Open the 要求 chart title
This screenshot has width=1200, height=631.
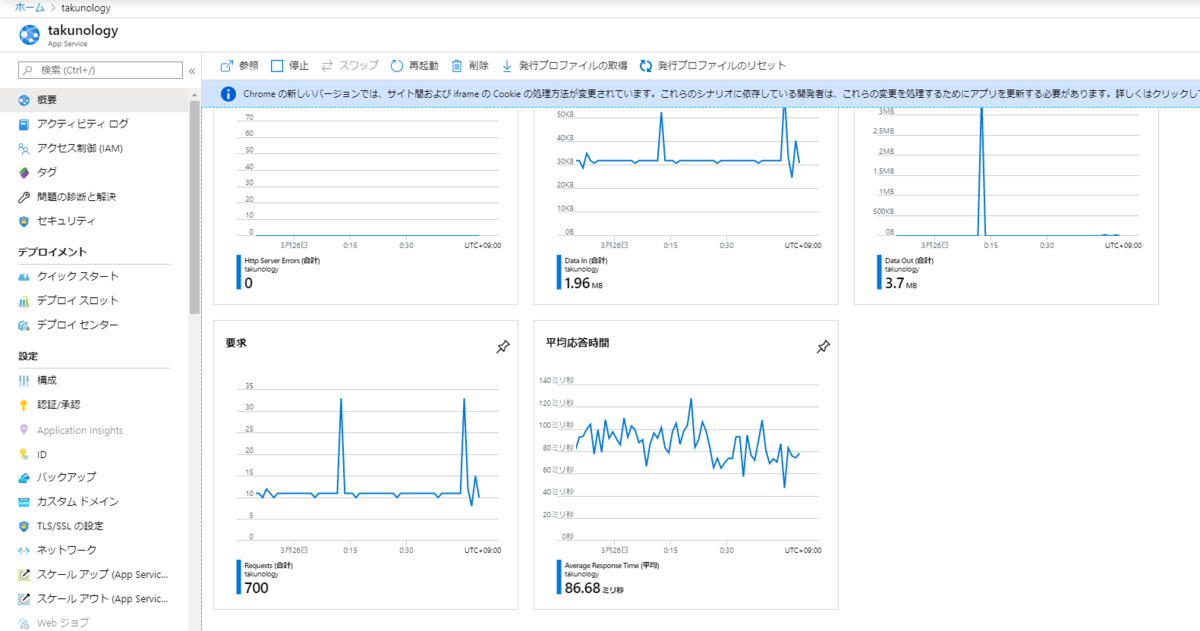tap(236, 343)
